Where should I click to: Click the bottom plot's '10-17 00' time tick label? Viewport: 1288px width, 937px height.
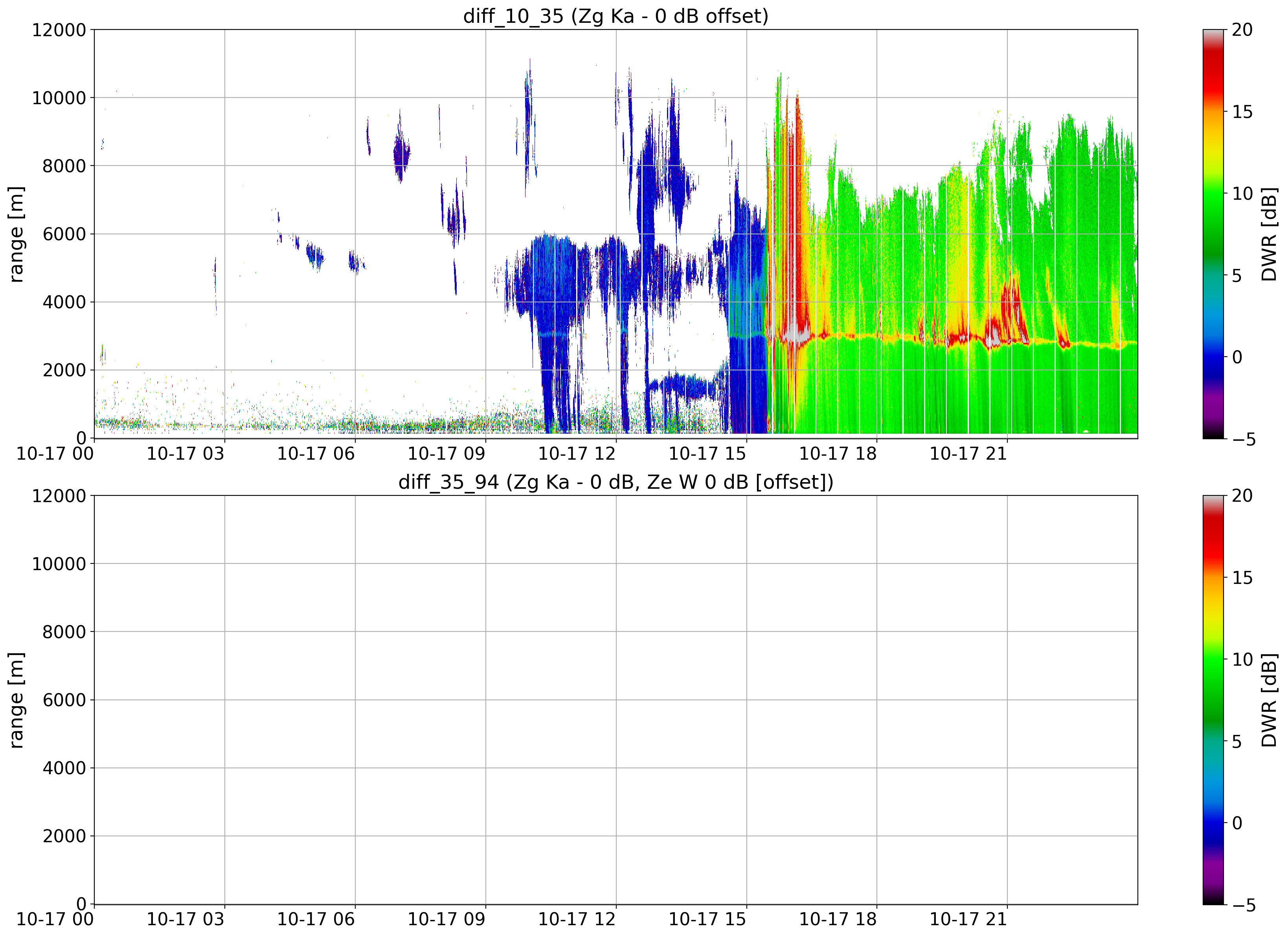55,919
